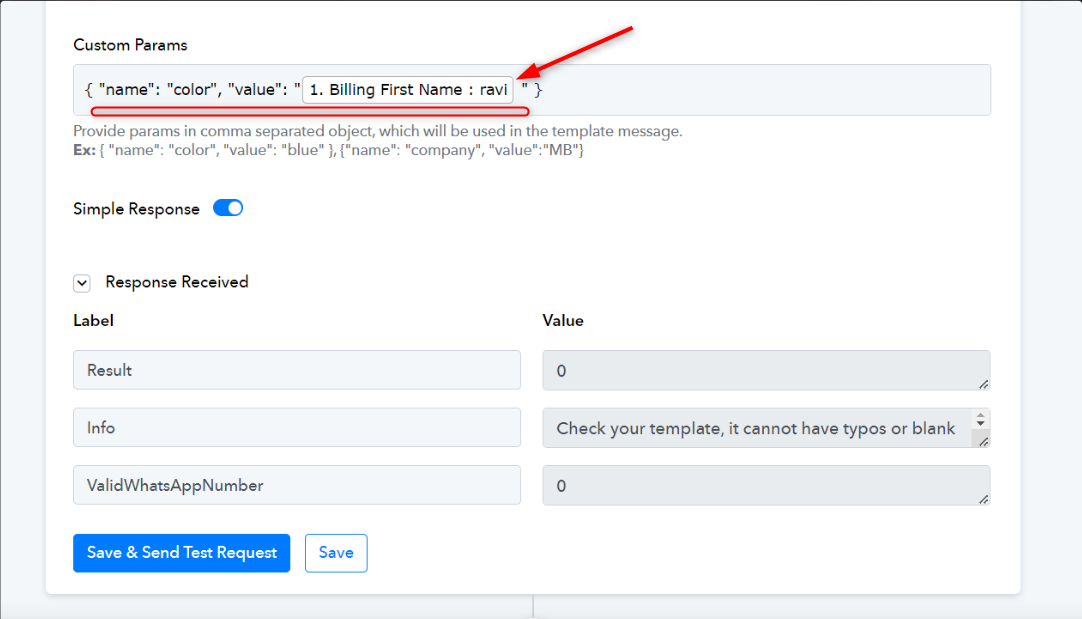Click the ValidWhatsAppNumber label field

tap(297, 485)
